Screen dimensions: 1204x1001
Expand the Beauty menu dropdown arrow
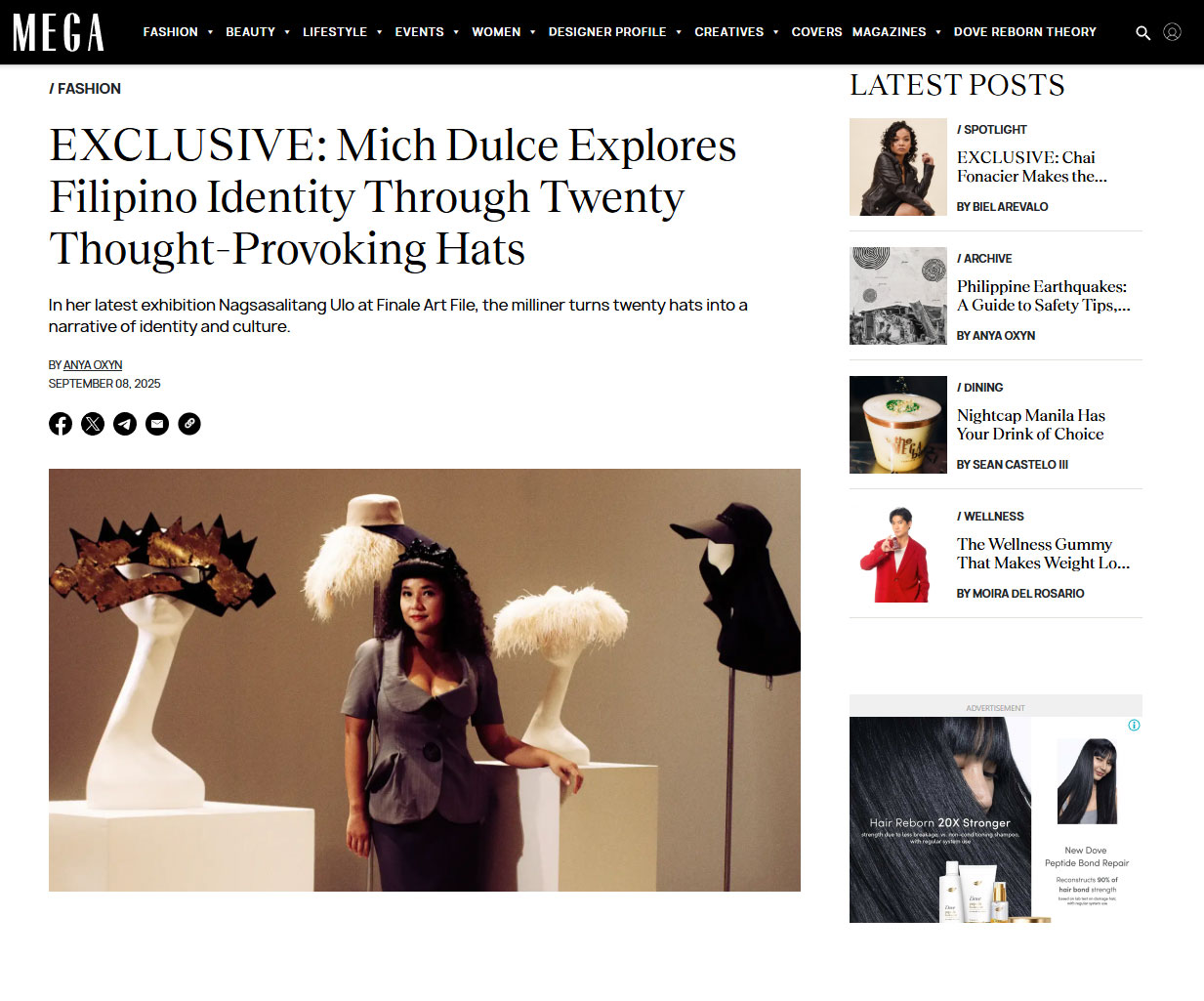pos(287,32)
